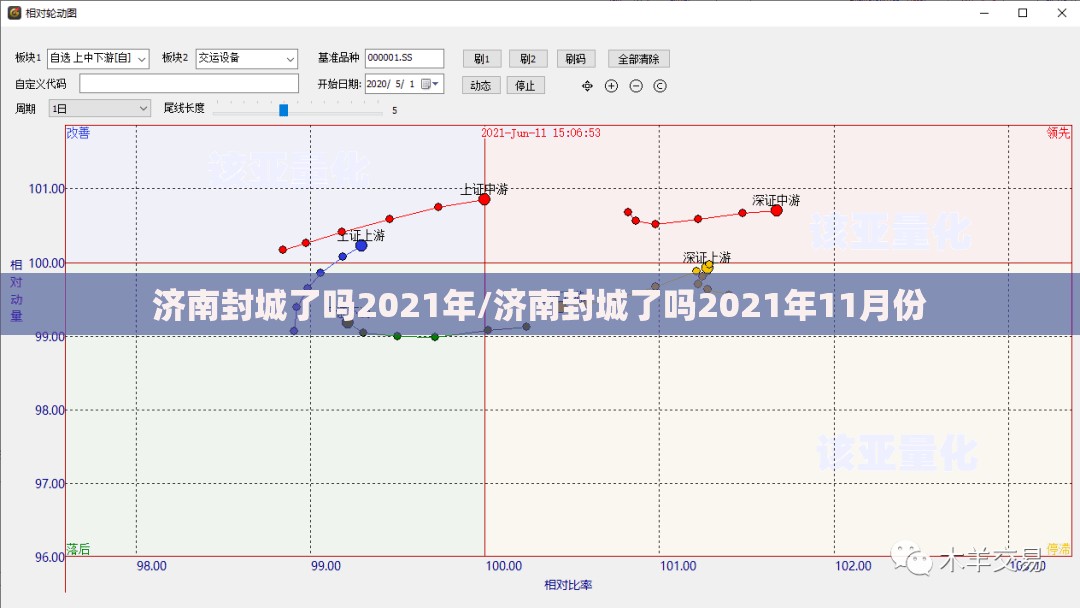Click the 尾线长度 slider handle

pyautogui.click(x=283, y=110)
